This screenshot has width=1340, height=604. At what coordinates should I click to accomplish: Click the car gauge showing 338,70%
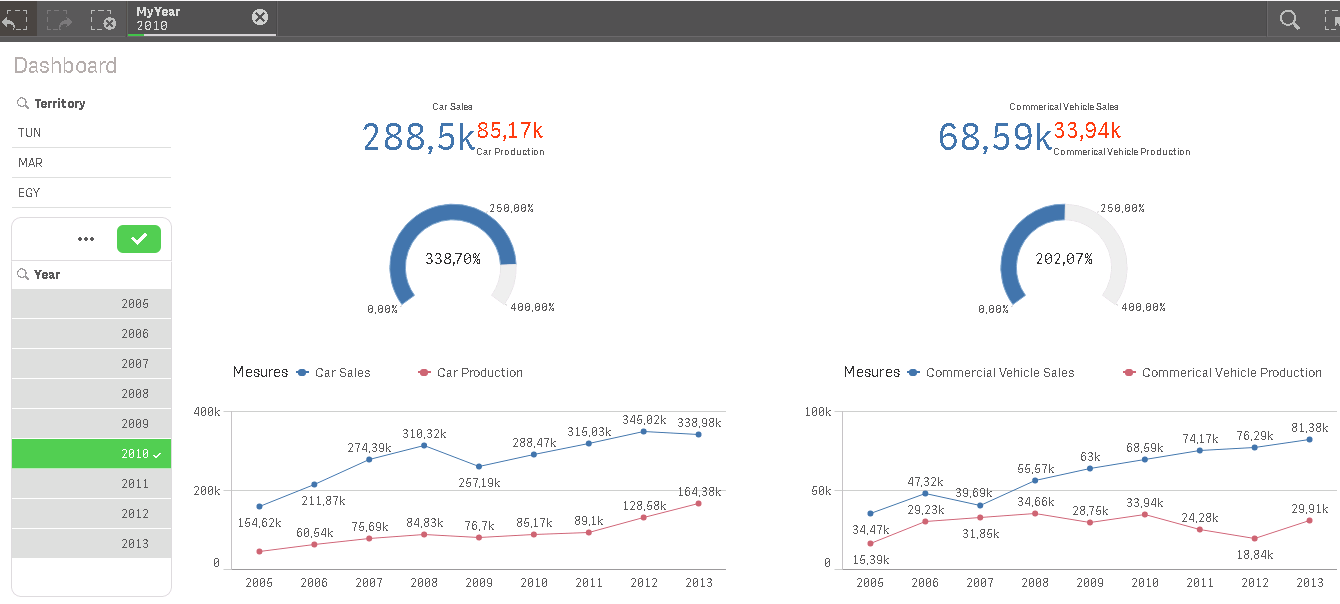(x=452, y=258)
